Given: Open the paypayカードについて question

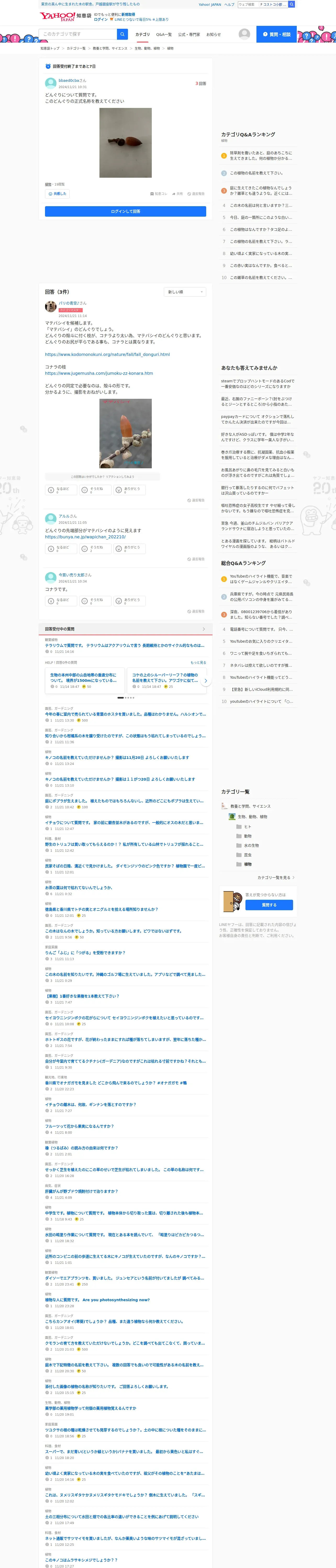Looking at the screenshot, I should coord(259,419).
